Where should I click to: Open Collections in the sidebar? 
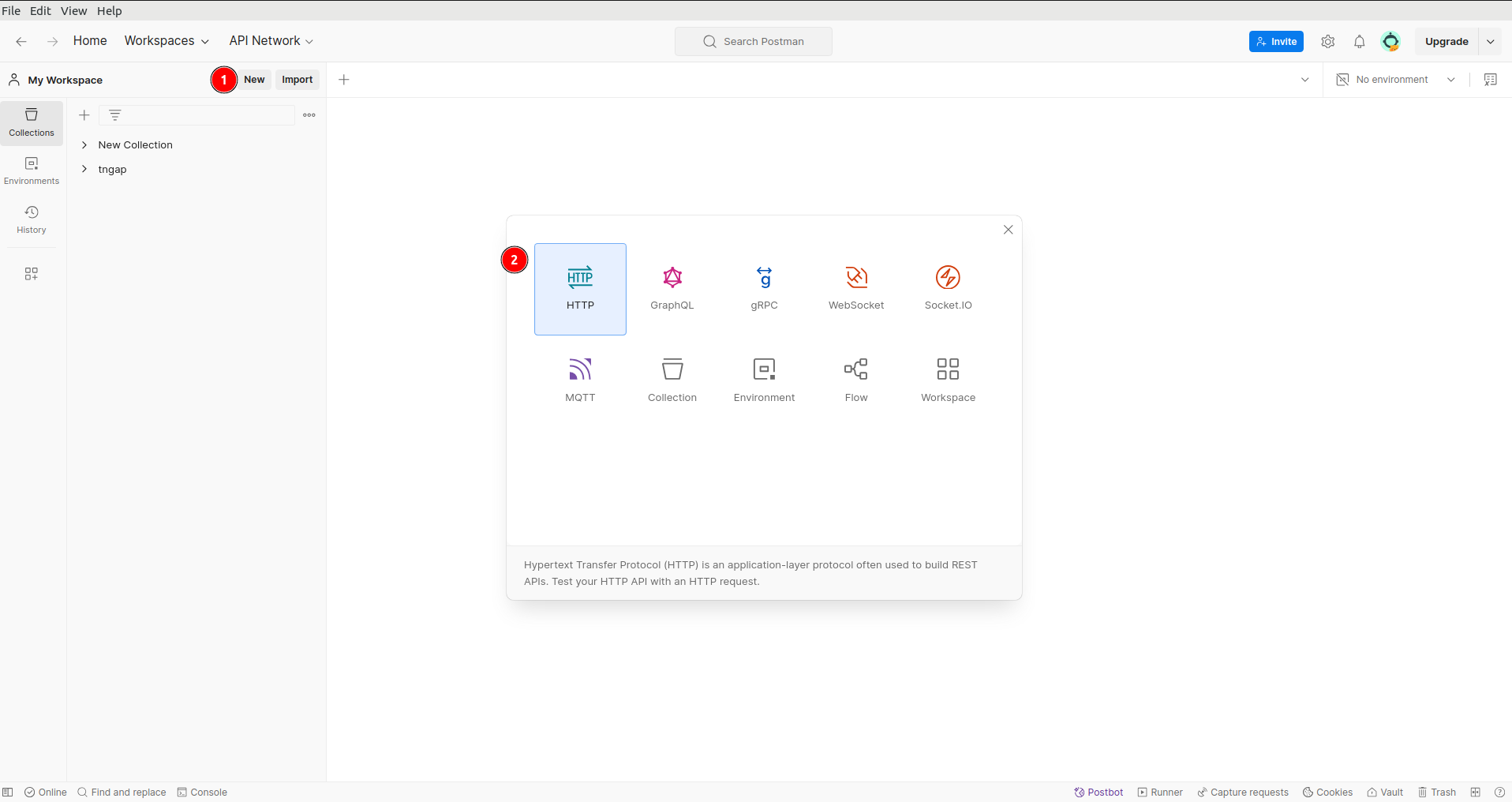click(x=32, y=123)
